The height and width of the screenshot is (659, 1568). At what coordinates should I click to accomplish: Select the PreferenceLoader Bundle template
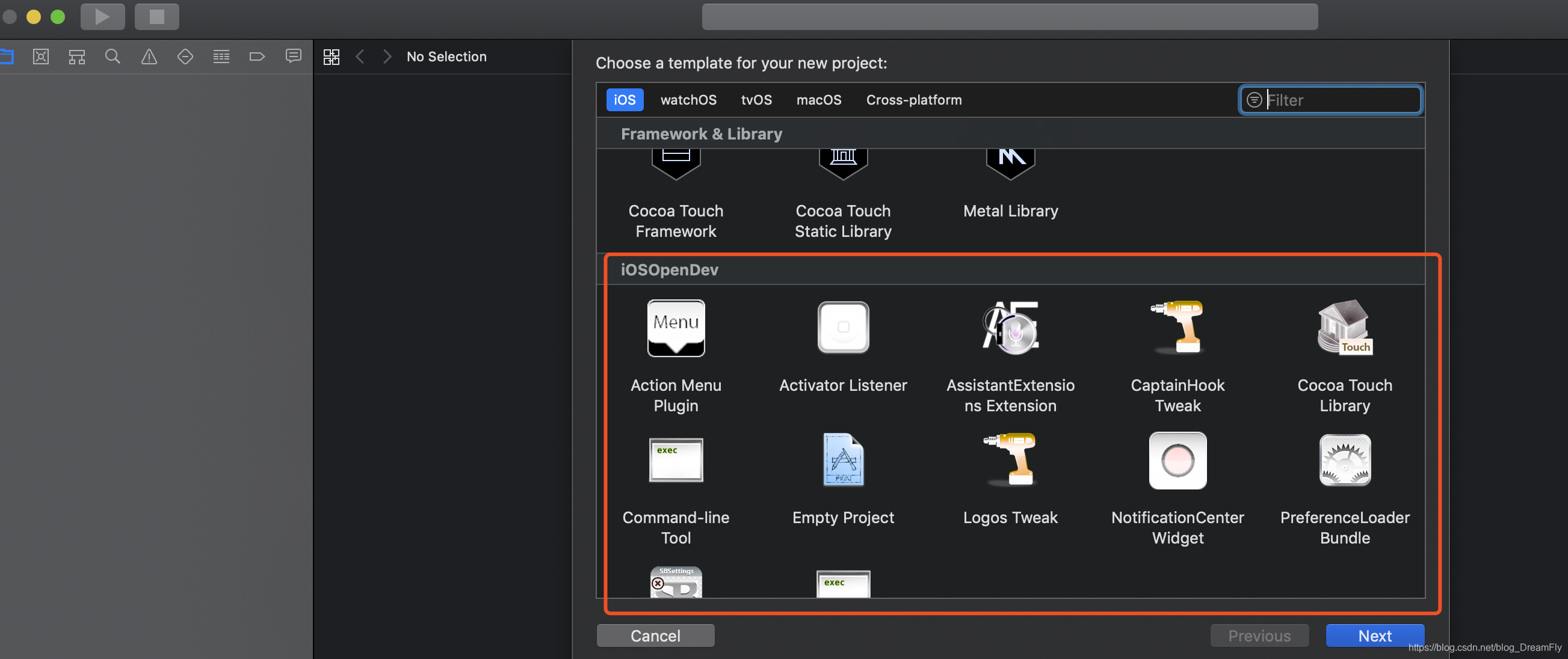point(1345,460)
